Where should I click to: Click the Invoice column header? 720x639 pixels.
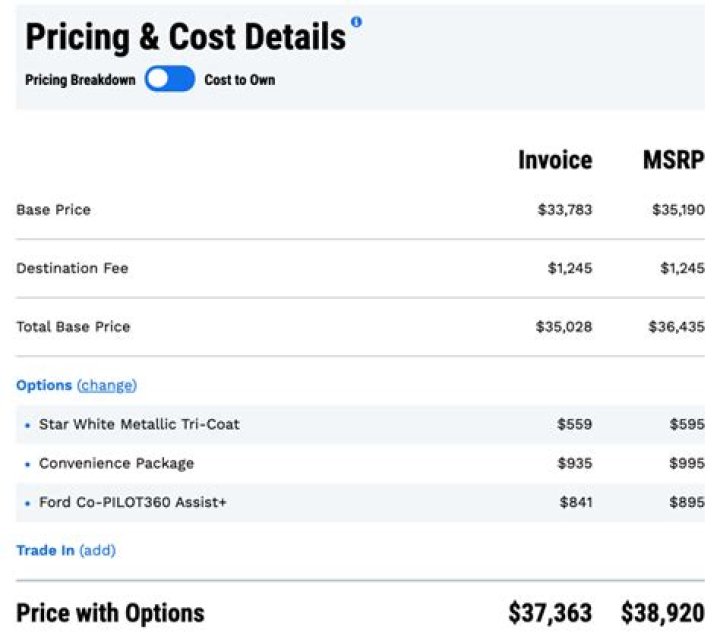pyautogui.click(x=555, y=160)
